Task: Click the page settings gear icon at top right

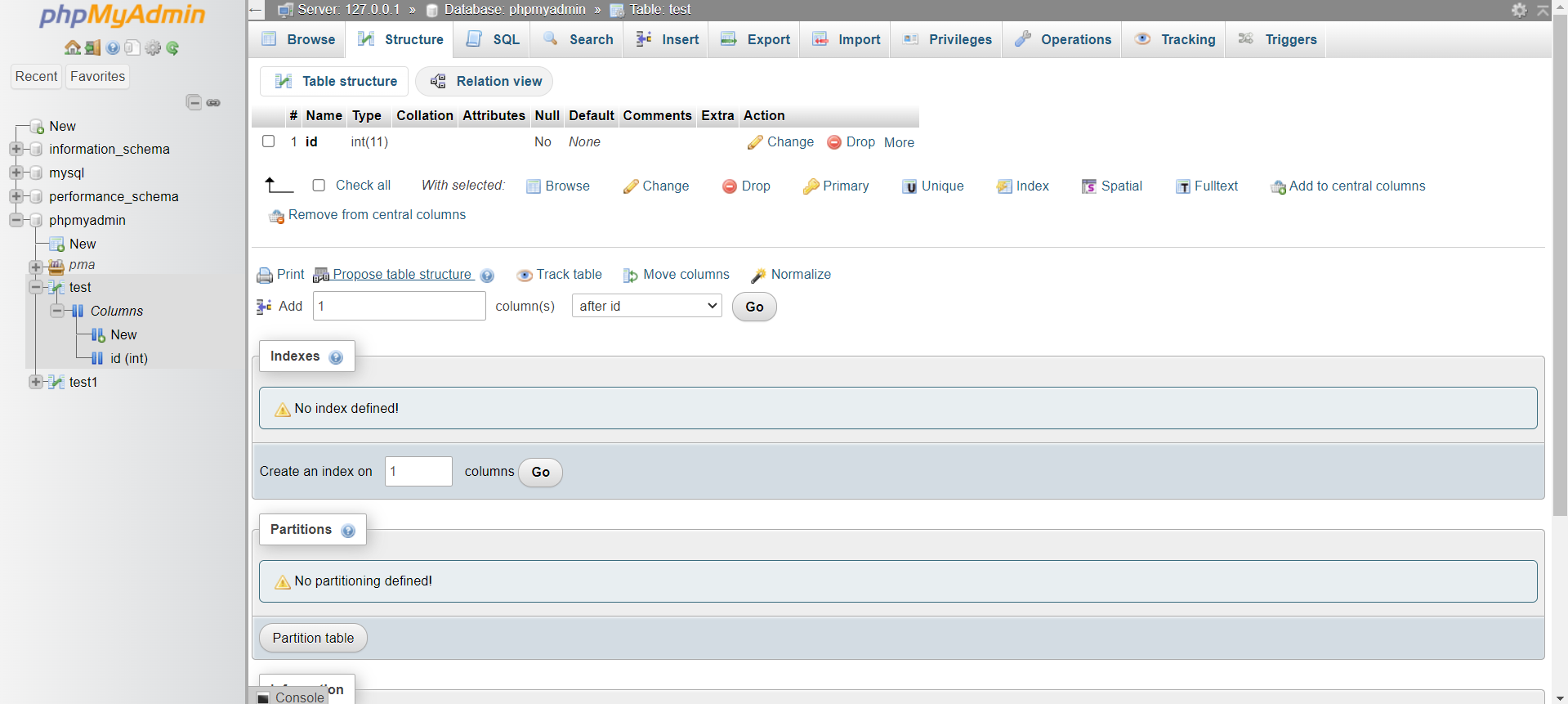Action: (1519, 10)
